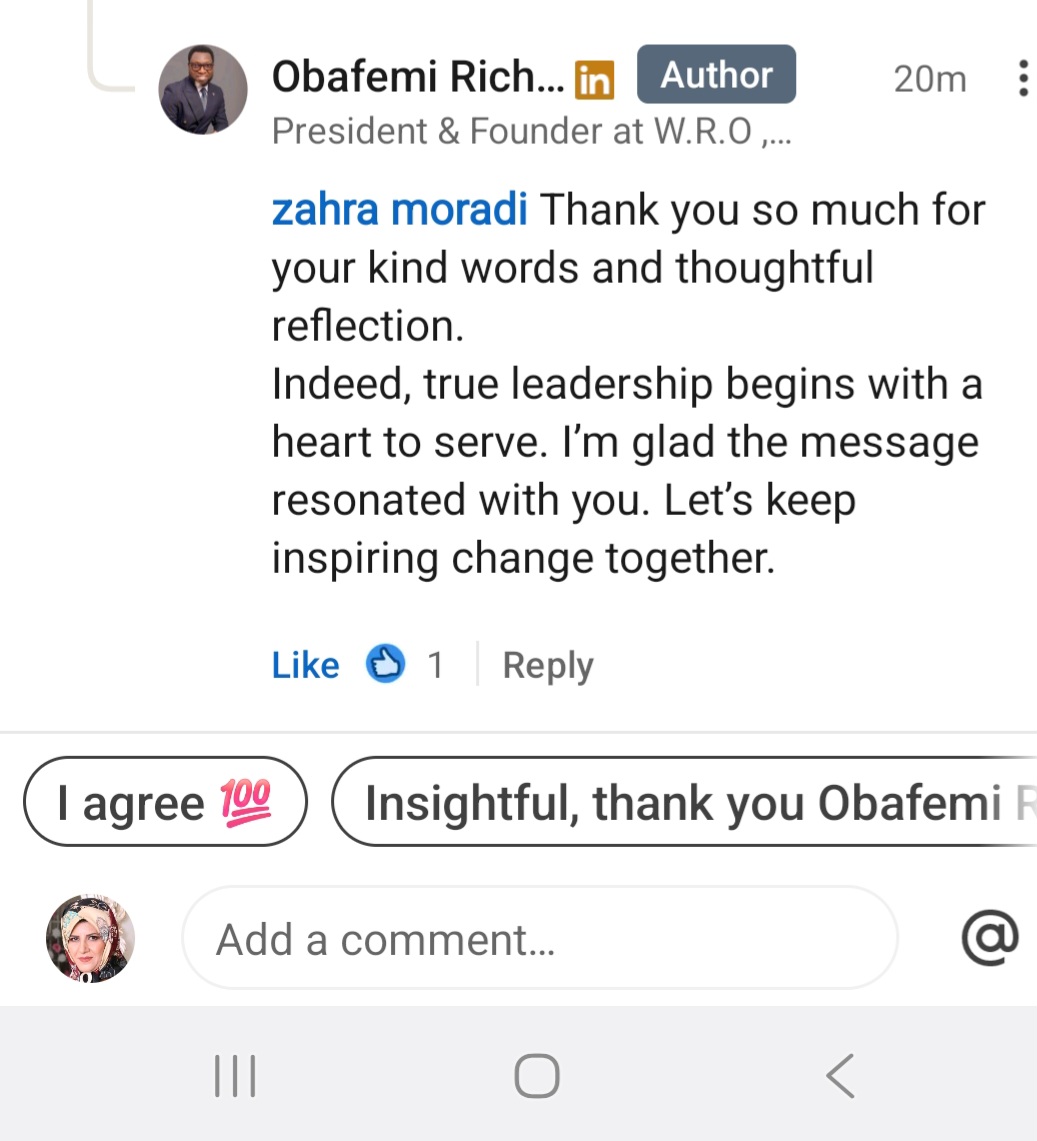The image size is (1037, 1141).
Task: Open the three-dot comment options menu
Action: [1021, 78]
